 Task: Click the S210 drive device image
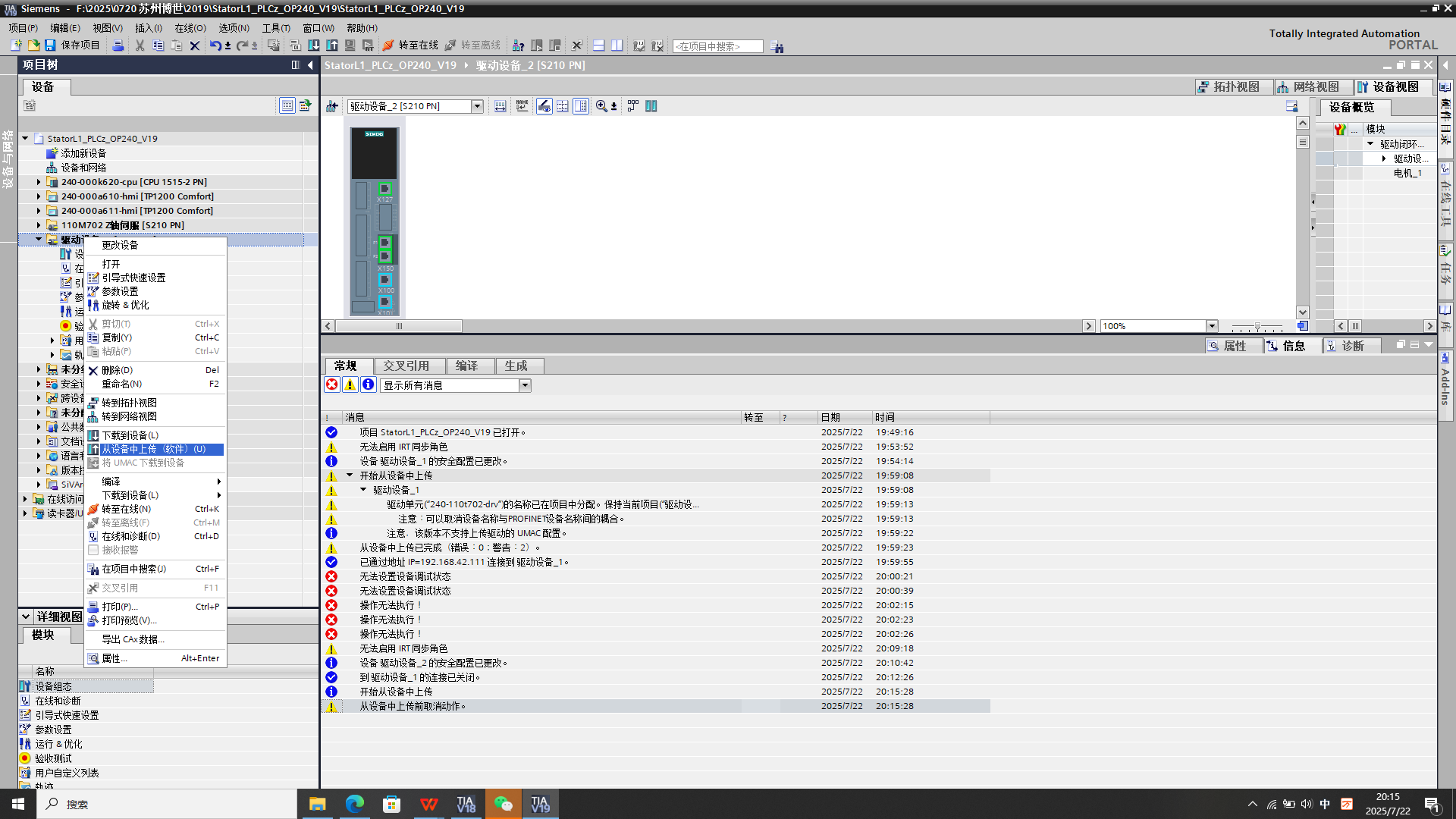[x=374, y=221]
